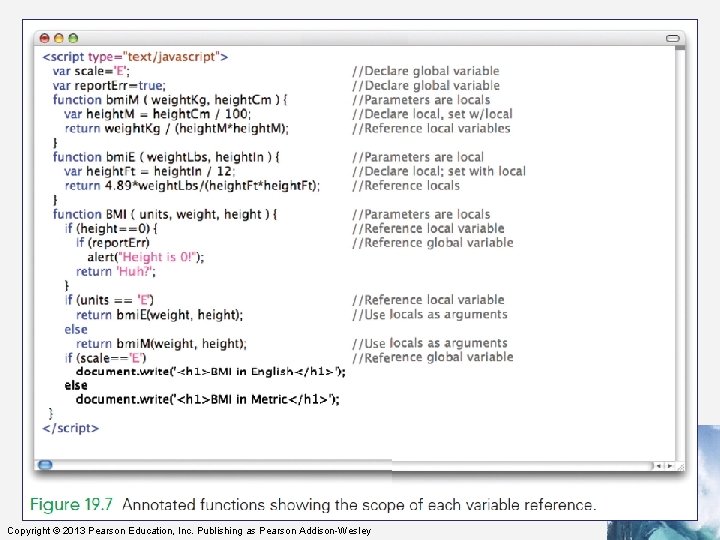
Task: Click the comment //Reference local variables
Action: point(431,129)
